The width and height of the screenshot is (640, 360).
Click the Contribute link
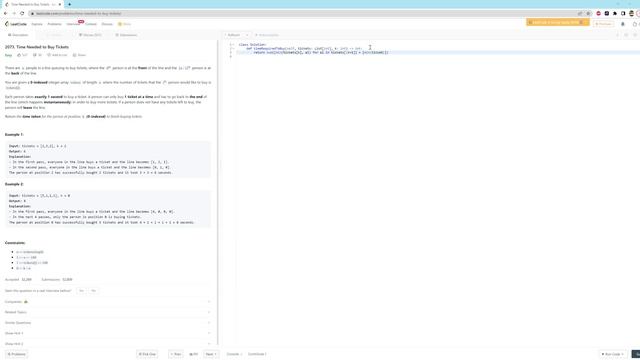[x=257, y=354]
